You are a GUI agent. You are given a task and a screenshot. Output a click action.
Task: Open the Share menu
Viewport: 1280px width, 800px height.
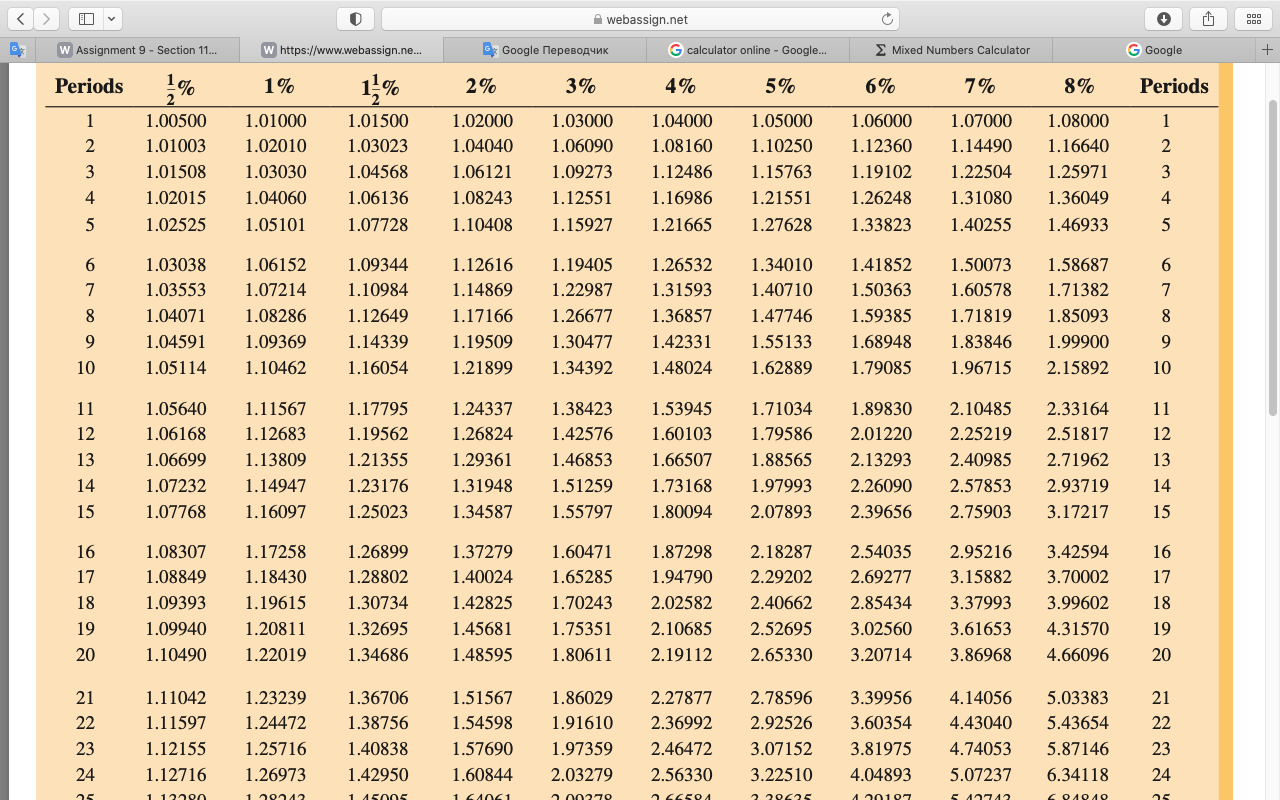pyautogui.click(x=1207, y=18)
